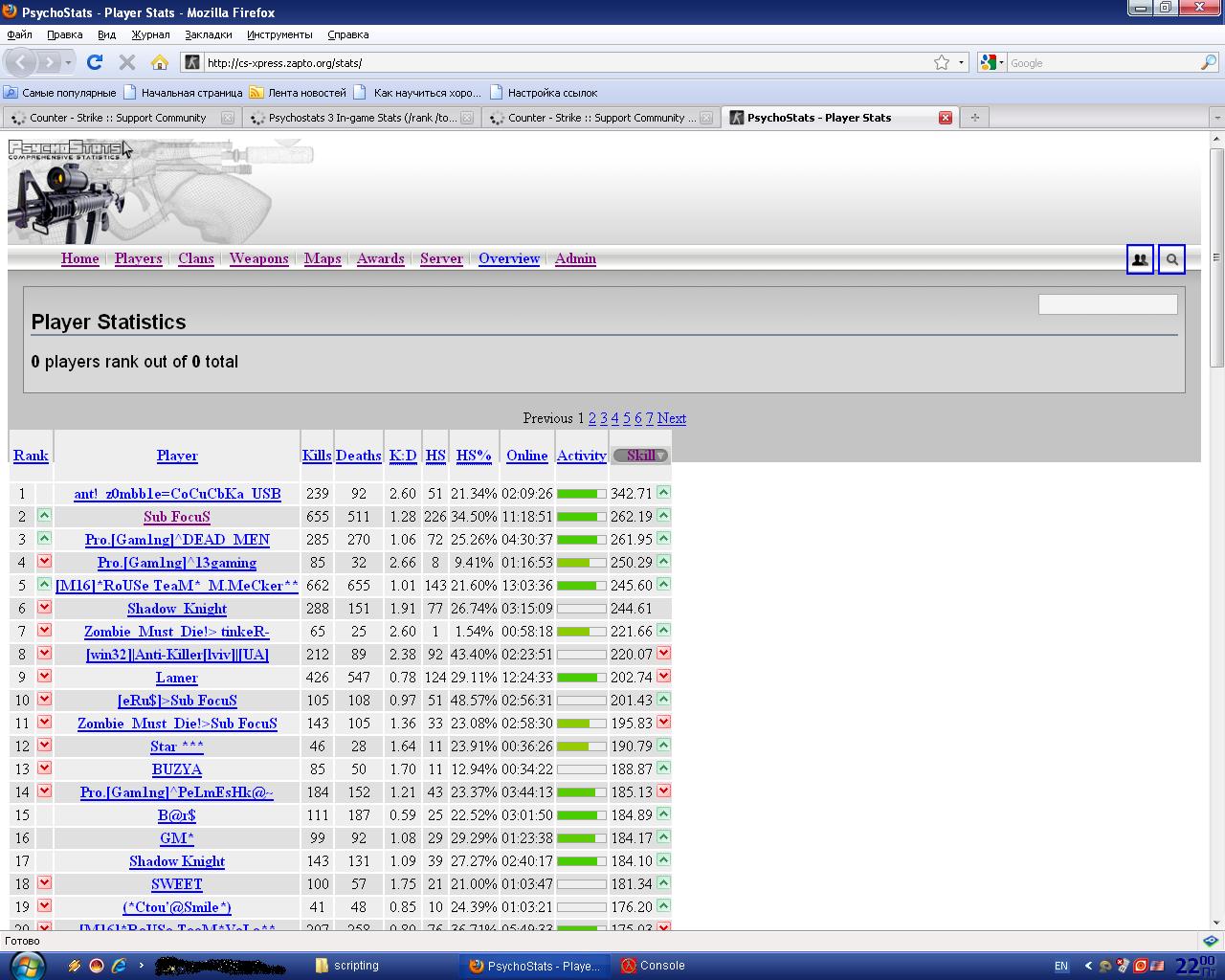Viewport: 1225px width, 980px height.
Task: Sort the table by the HS% column
Action: [474, 456]
